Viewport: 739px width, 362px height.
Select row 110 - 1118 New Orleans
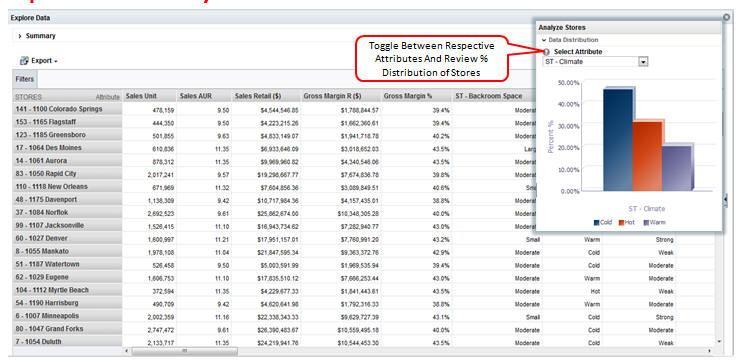(x=67, y=187)
